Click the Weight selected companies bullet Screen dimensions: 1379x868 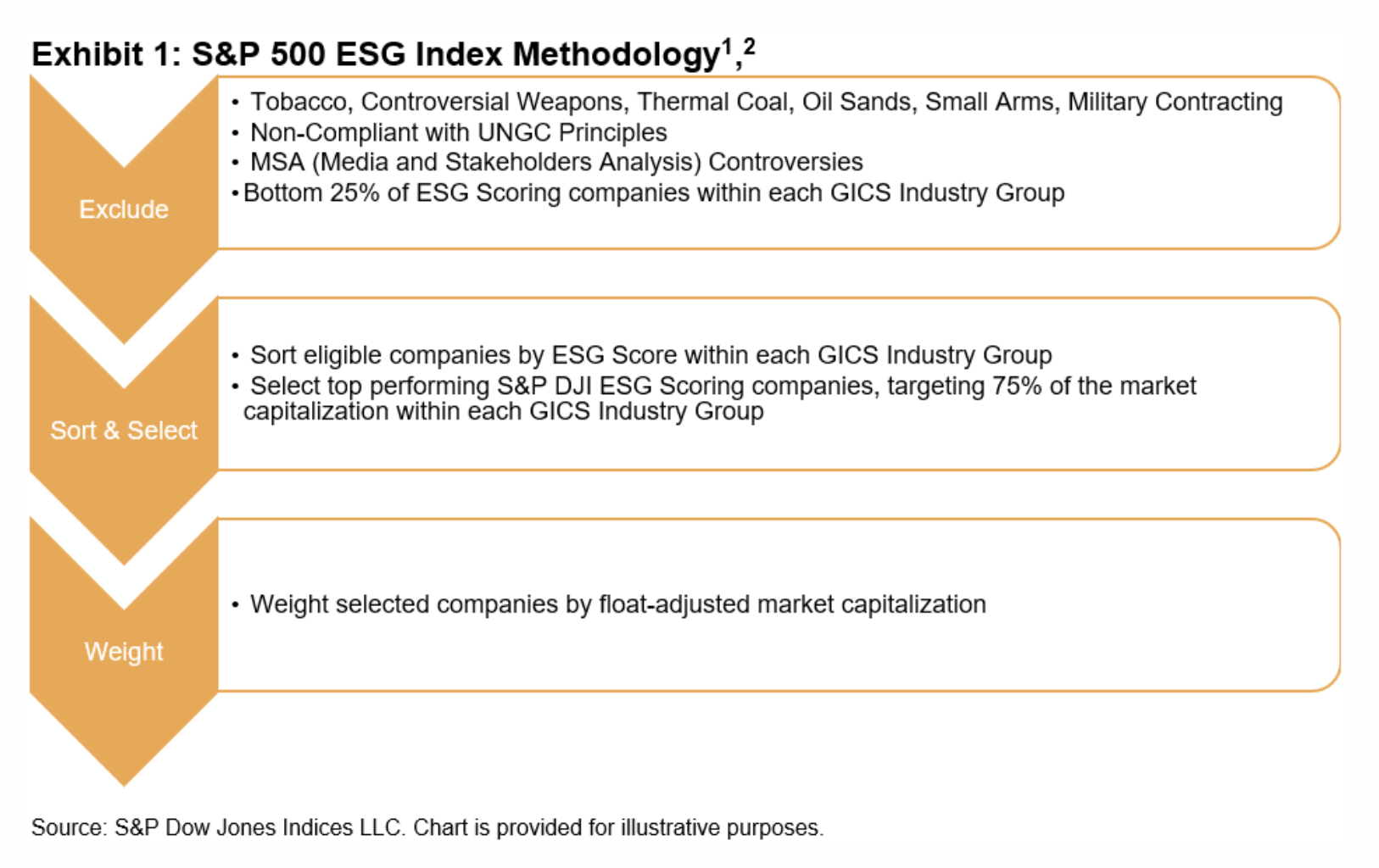[x=617, y=604]
